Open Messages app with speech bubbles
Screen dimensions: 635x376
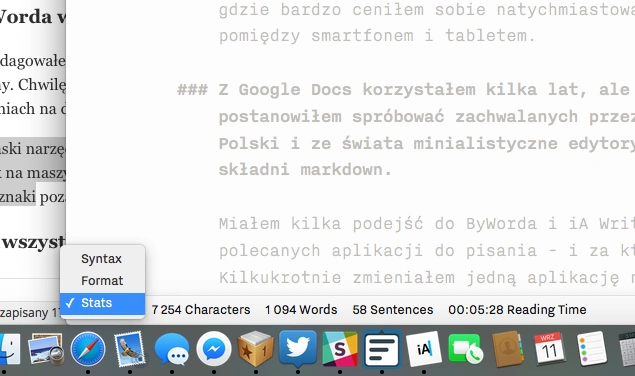172,349
